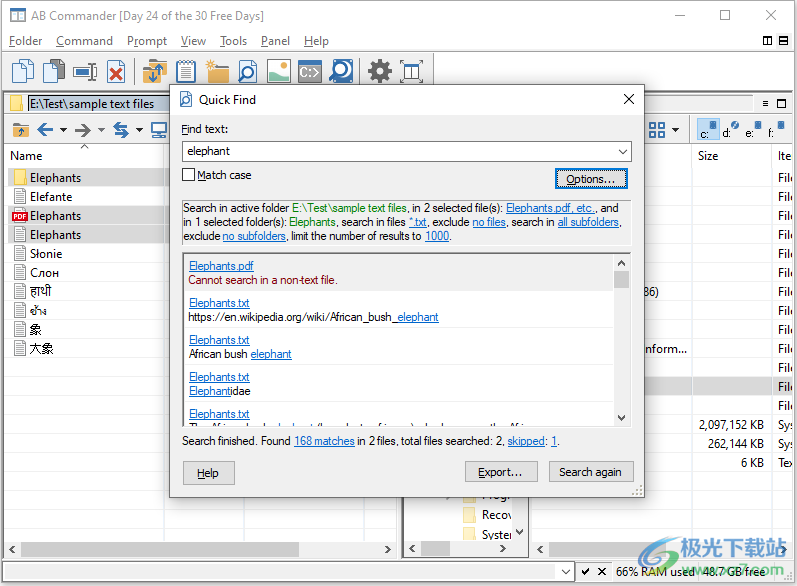Click the Name column header
Viewport: 797px width, 586px height.
[26, 156]
